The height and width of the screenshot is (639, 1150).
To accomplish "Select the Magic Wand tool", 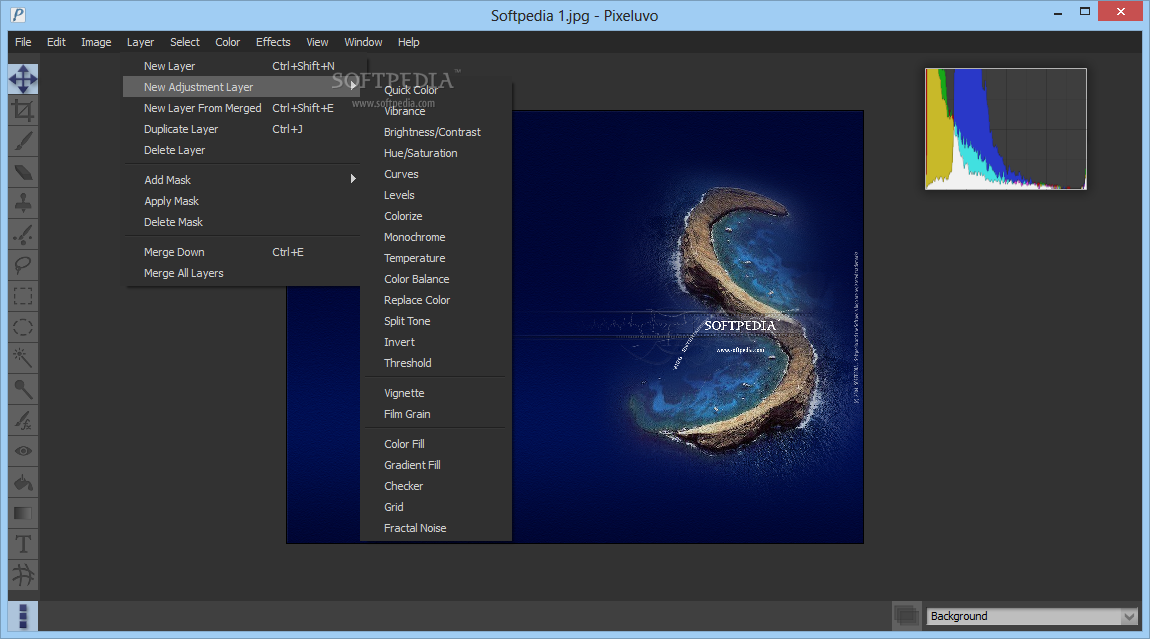I will pyautogui.click(x=23, y=358).
